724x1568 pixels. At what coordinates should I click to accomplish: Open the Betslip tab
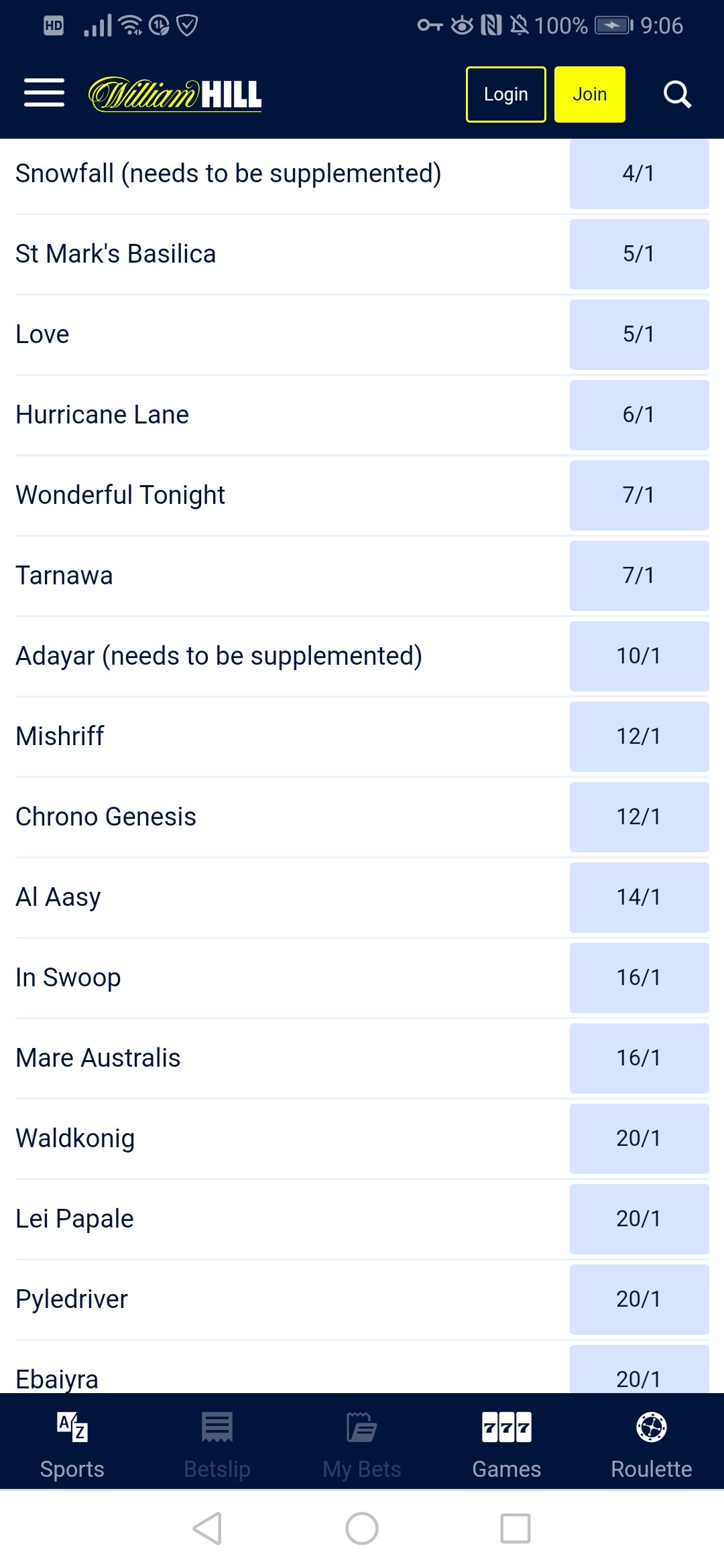pos(217,1443)
